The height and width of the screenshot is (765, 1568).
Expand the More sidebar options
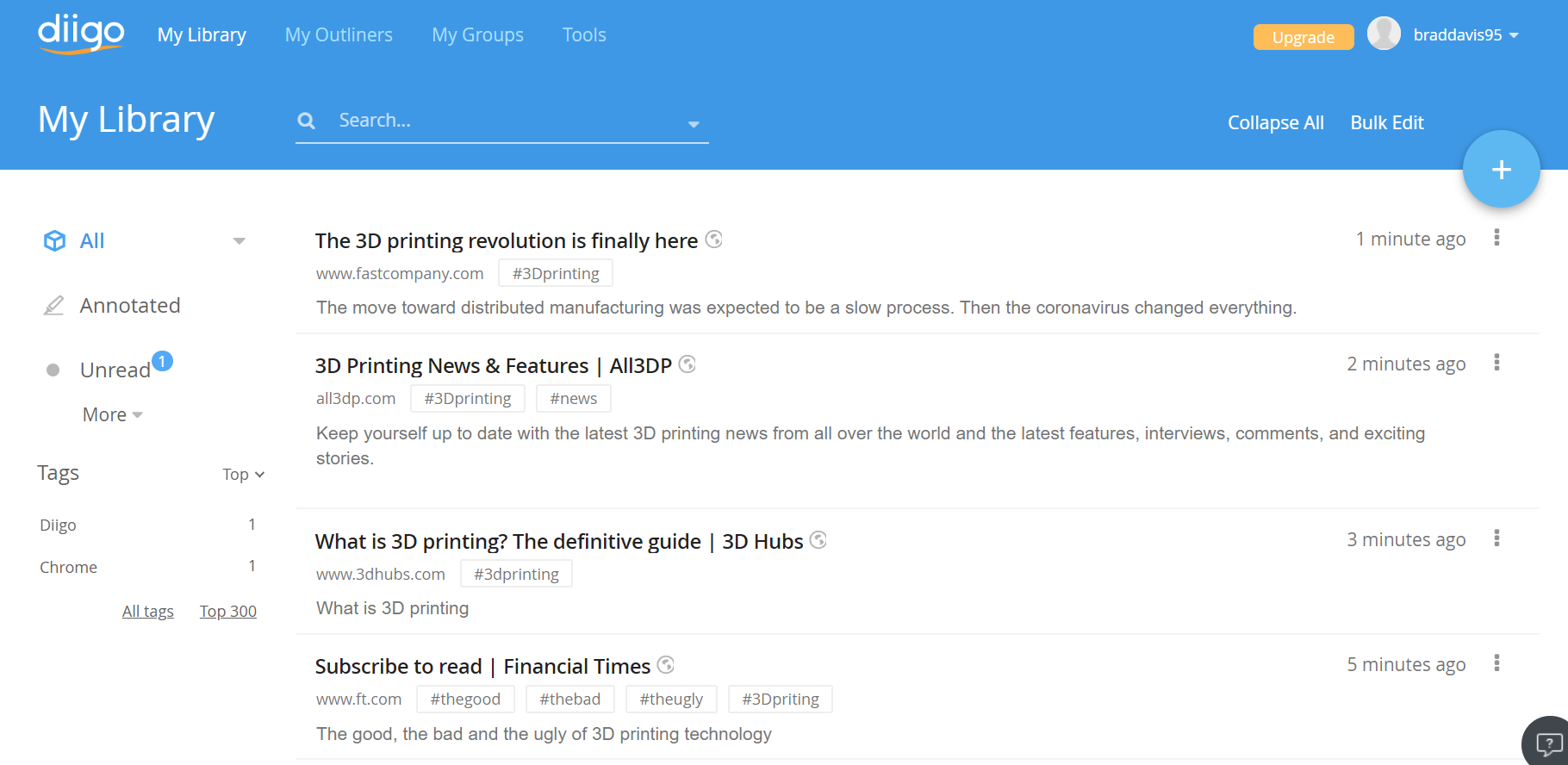(x=112, y=415)
